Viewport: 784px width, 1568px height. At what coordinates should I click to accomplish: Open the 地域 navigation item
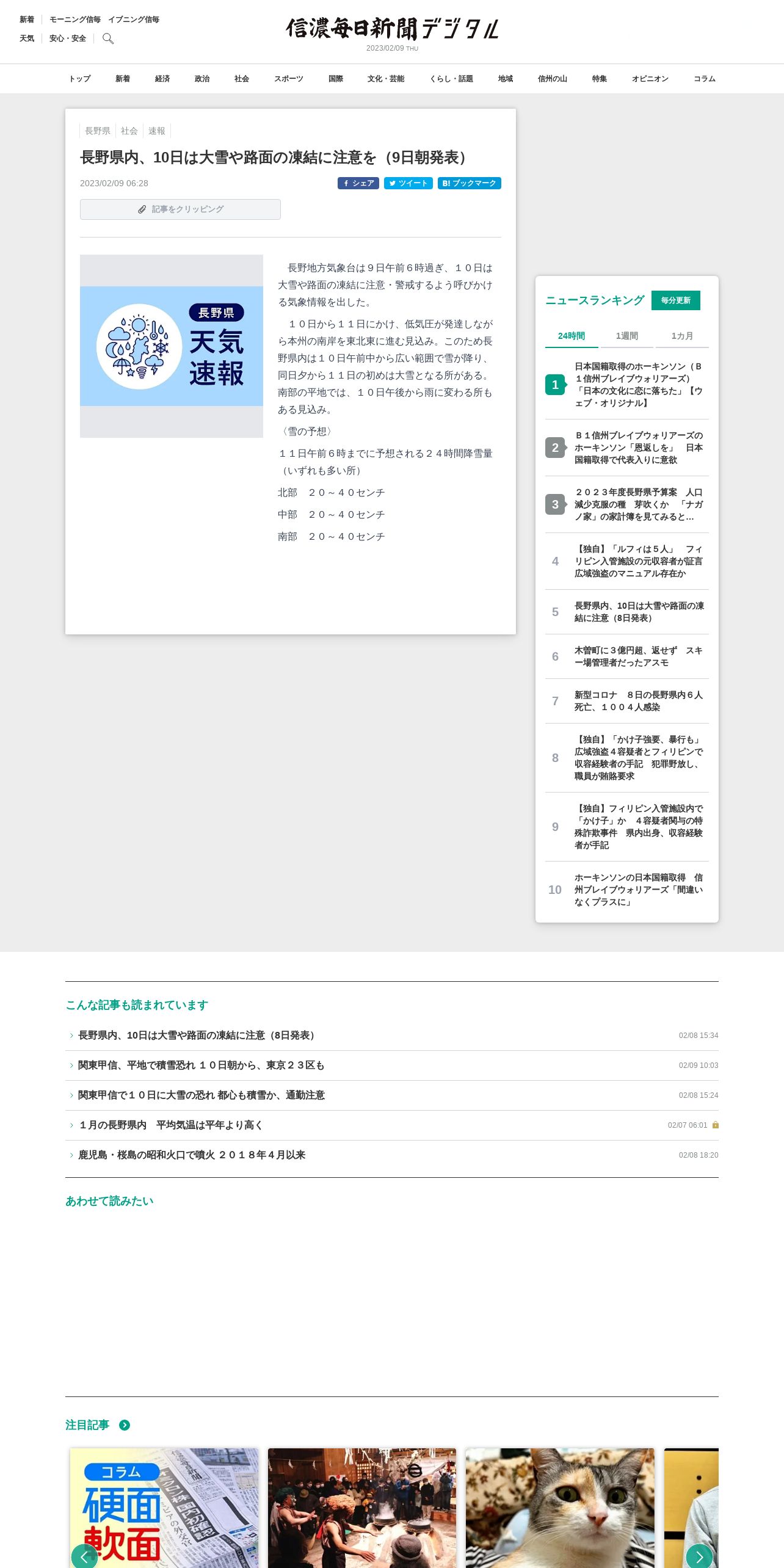coord(506,79)
